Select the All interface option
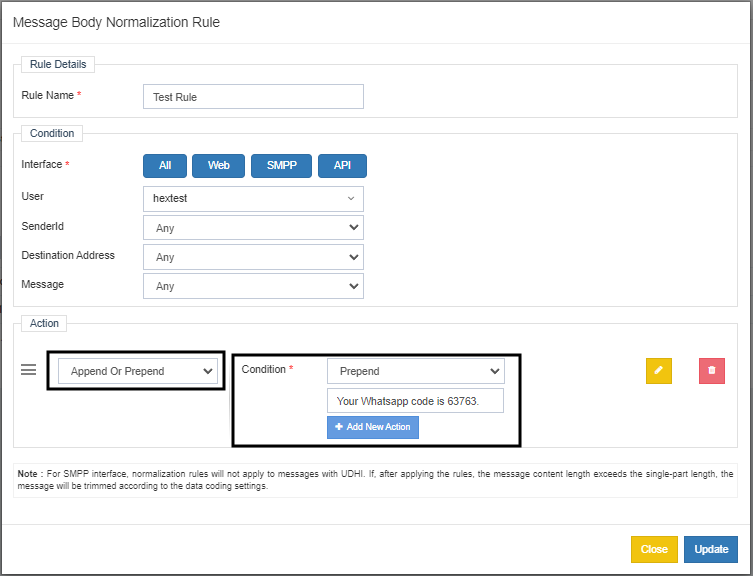Screen dimensions: 753x576 (165, 166)
